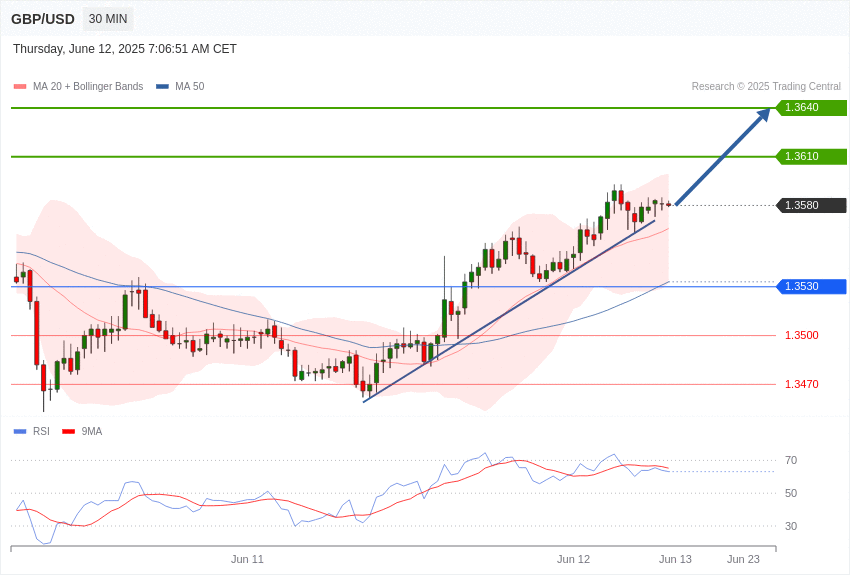Click the Jun 23 date axis label
Viewport: 850px width, 576px height.
coord(743,559)
